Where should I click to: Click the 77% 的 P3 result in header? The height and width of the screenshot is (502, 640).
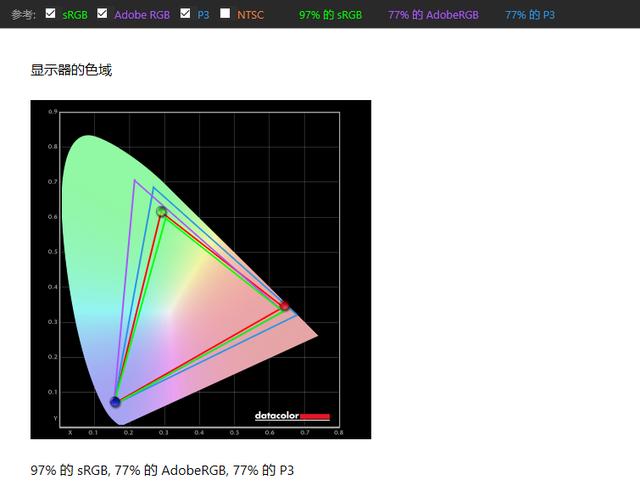coord(528,15)
